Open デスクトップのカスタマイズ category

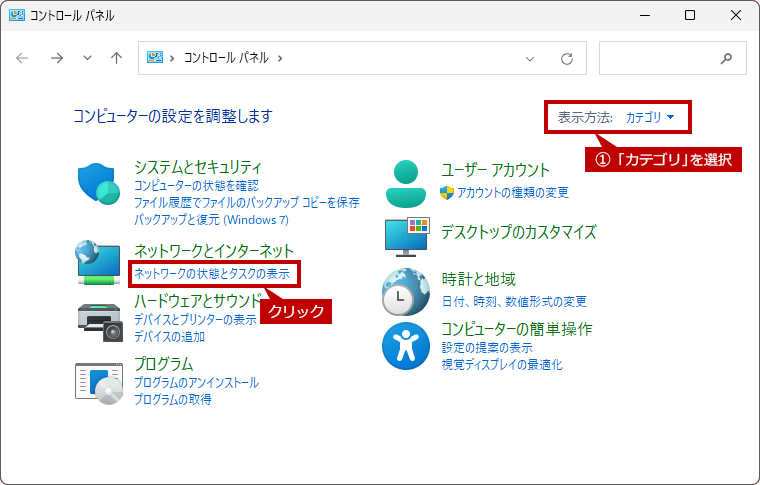pos(519,232)
